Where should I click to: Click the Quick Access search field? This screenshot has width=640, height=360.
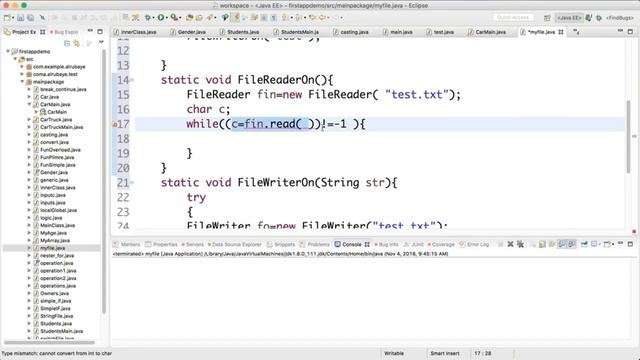click(x=513, y=18)
